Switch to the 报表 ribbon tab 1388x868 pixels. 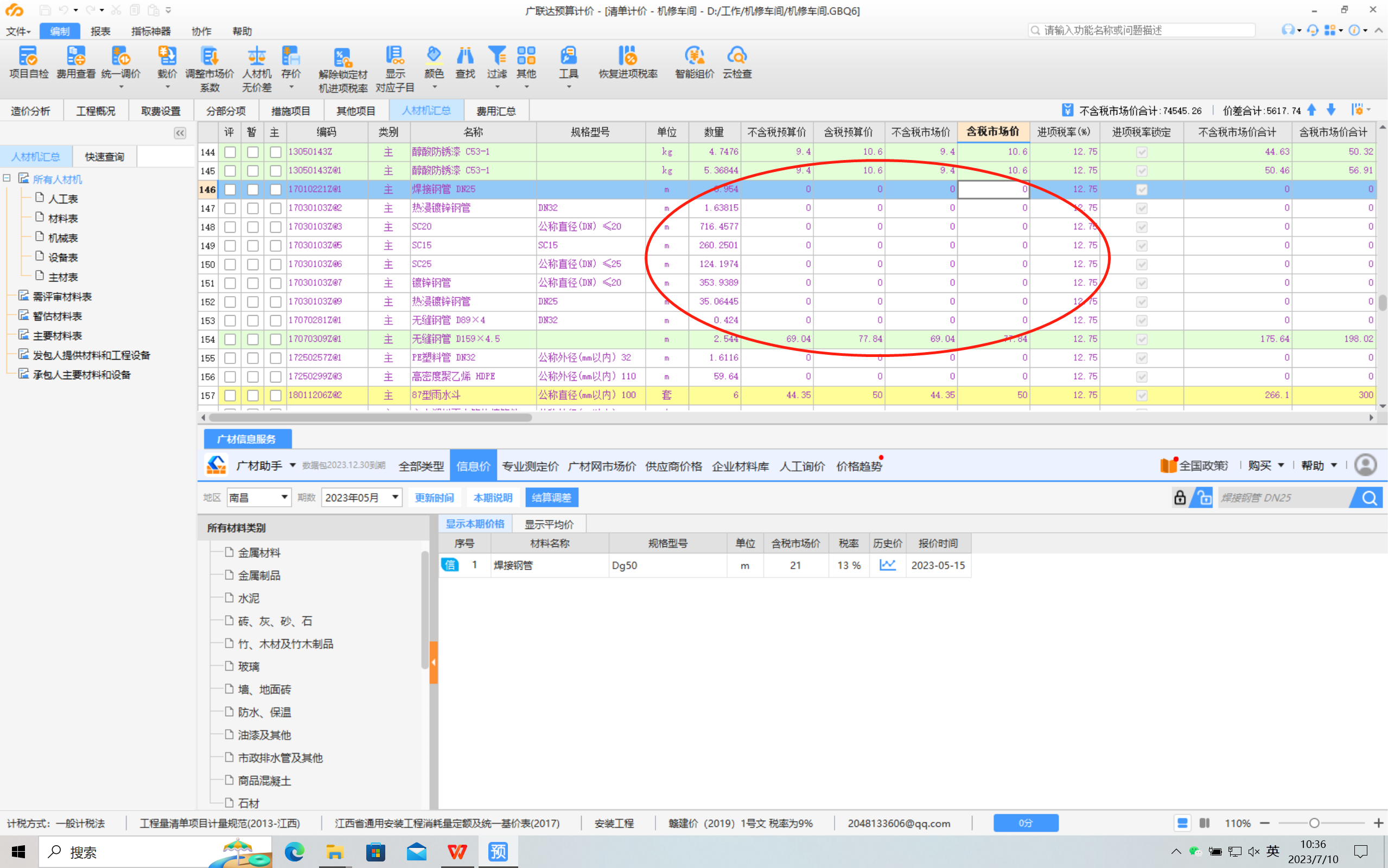coord(100,31)
